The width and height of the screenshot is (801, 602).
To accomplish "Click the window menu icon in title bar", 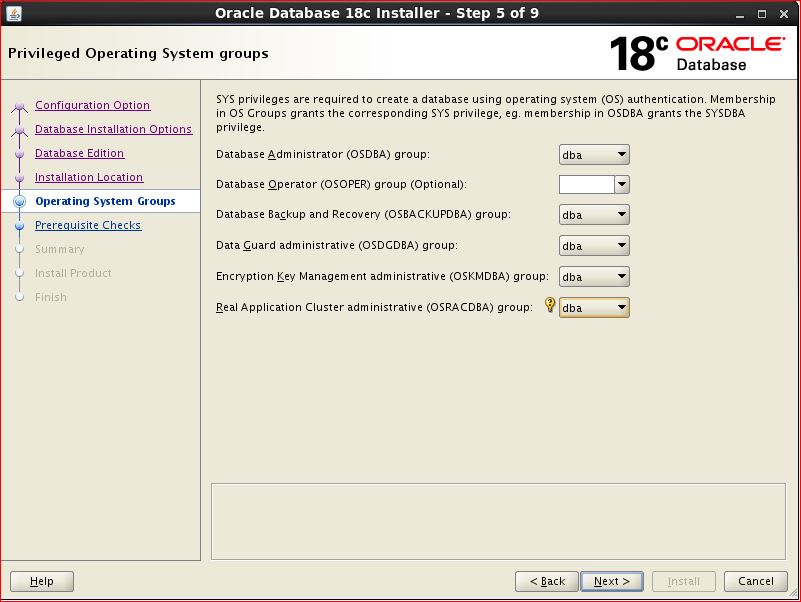I will (x=13, y=13).
